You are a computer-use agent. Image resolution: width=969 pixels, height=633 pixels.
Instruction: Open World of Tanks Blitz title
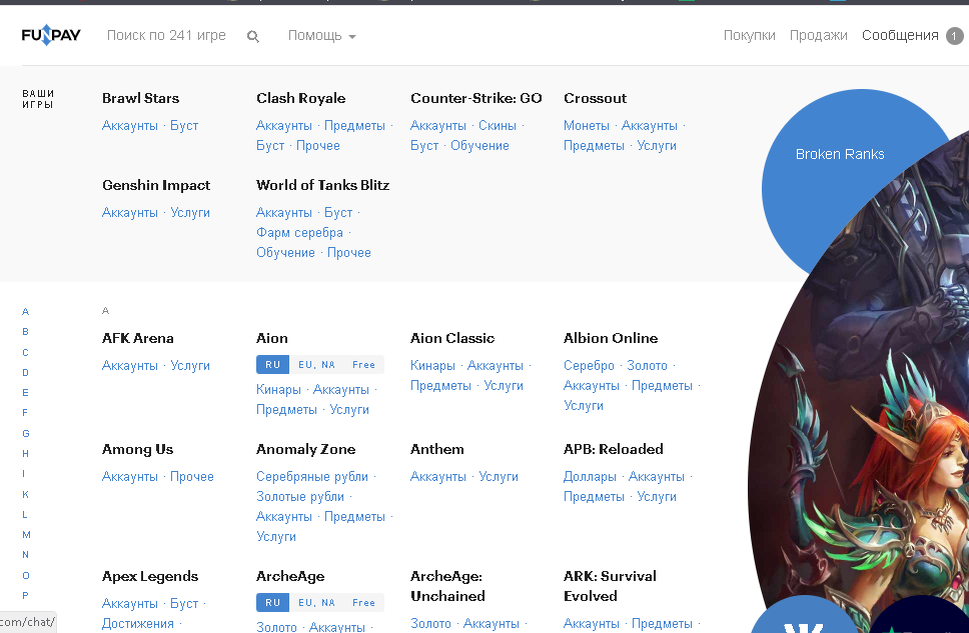pos(323,185)
